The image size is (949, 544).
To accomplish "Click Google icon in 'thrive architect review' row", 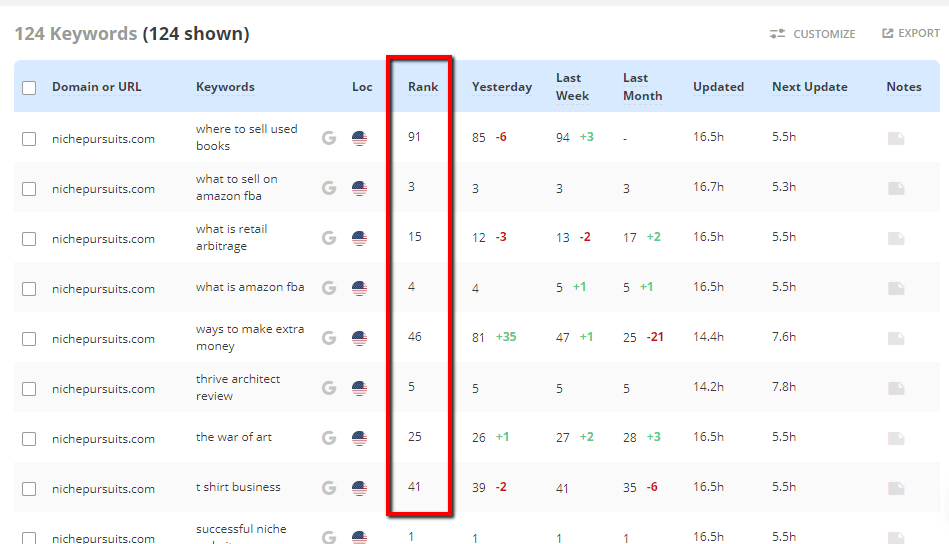I will tap(329, 388).
